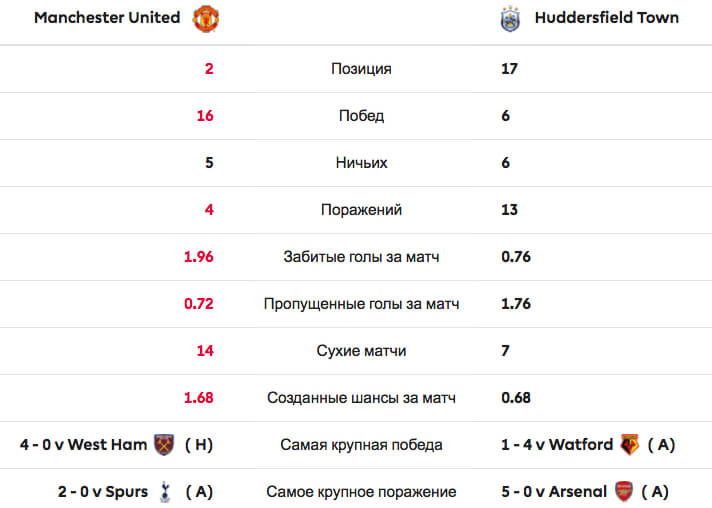This screenshot has width=712, height=508.
Task: Select the '2 - 0 v Spurs' result
Action: (x=103, y=492)
